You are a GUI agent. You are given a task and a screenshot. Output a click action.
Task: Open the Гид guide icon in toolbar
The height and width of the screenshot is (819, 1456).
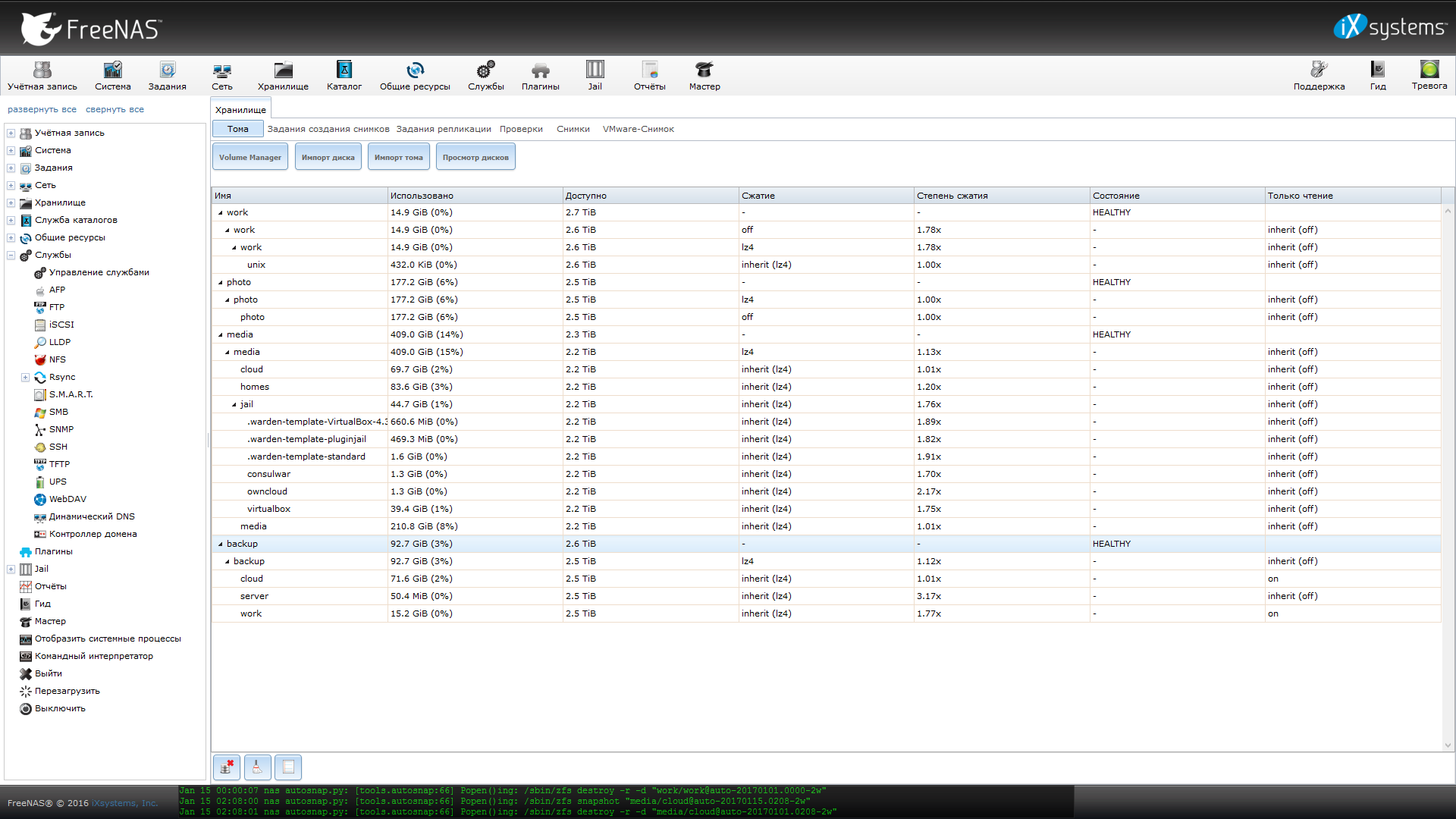click(x=1378, y=76)
